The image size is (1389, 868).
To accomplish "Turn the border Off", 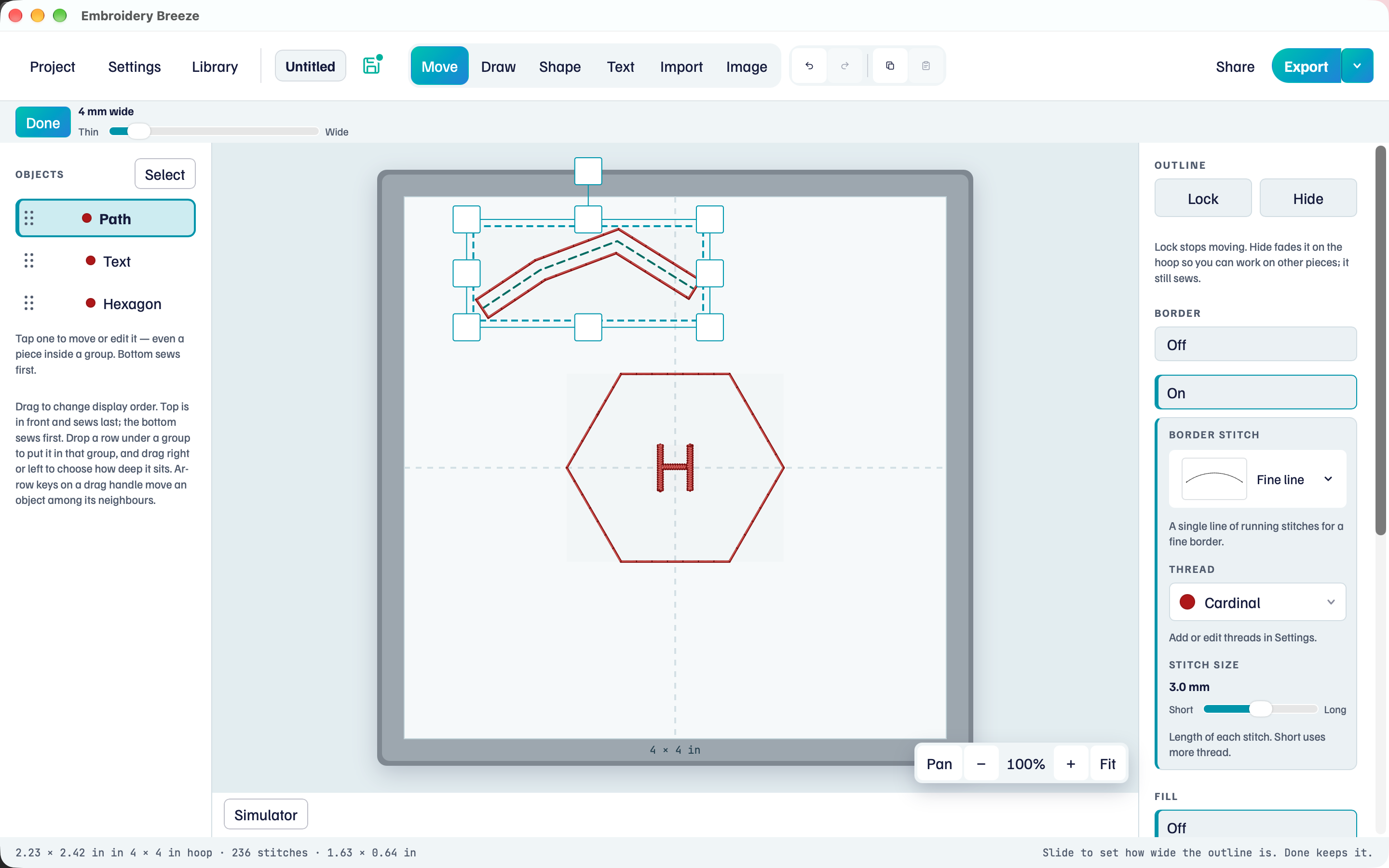I will [x=1255, y=344].
